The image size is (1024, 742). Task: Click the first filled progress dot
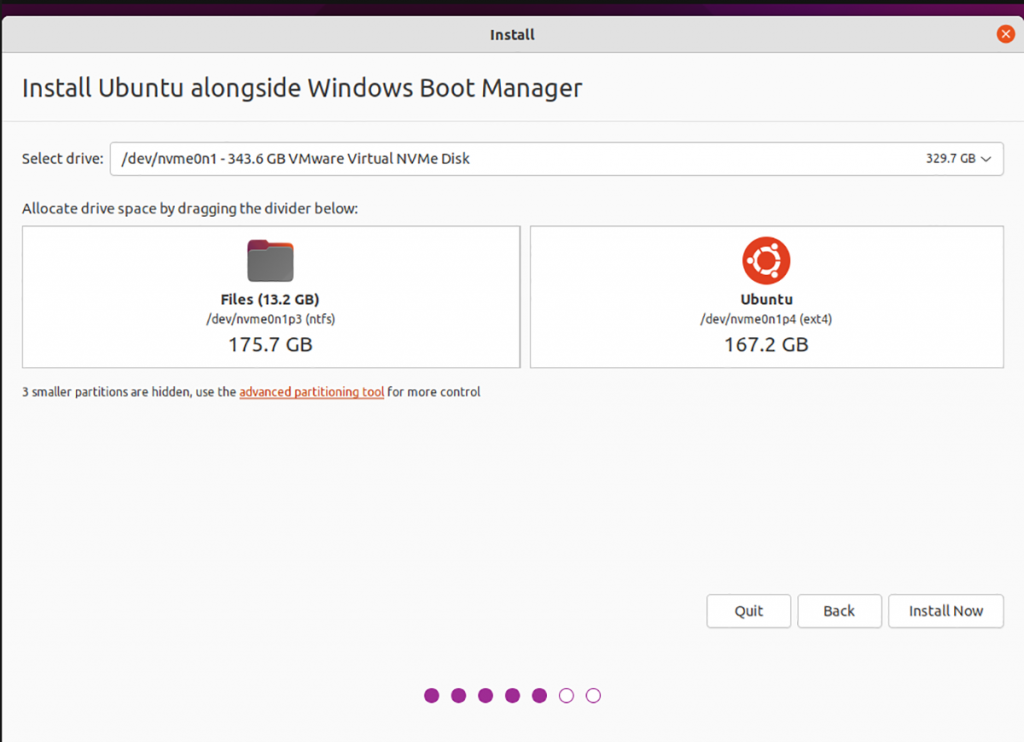tap(431, 695)
